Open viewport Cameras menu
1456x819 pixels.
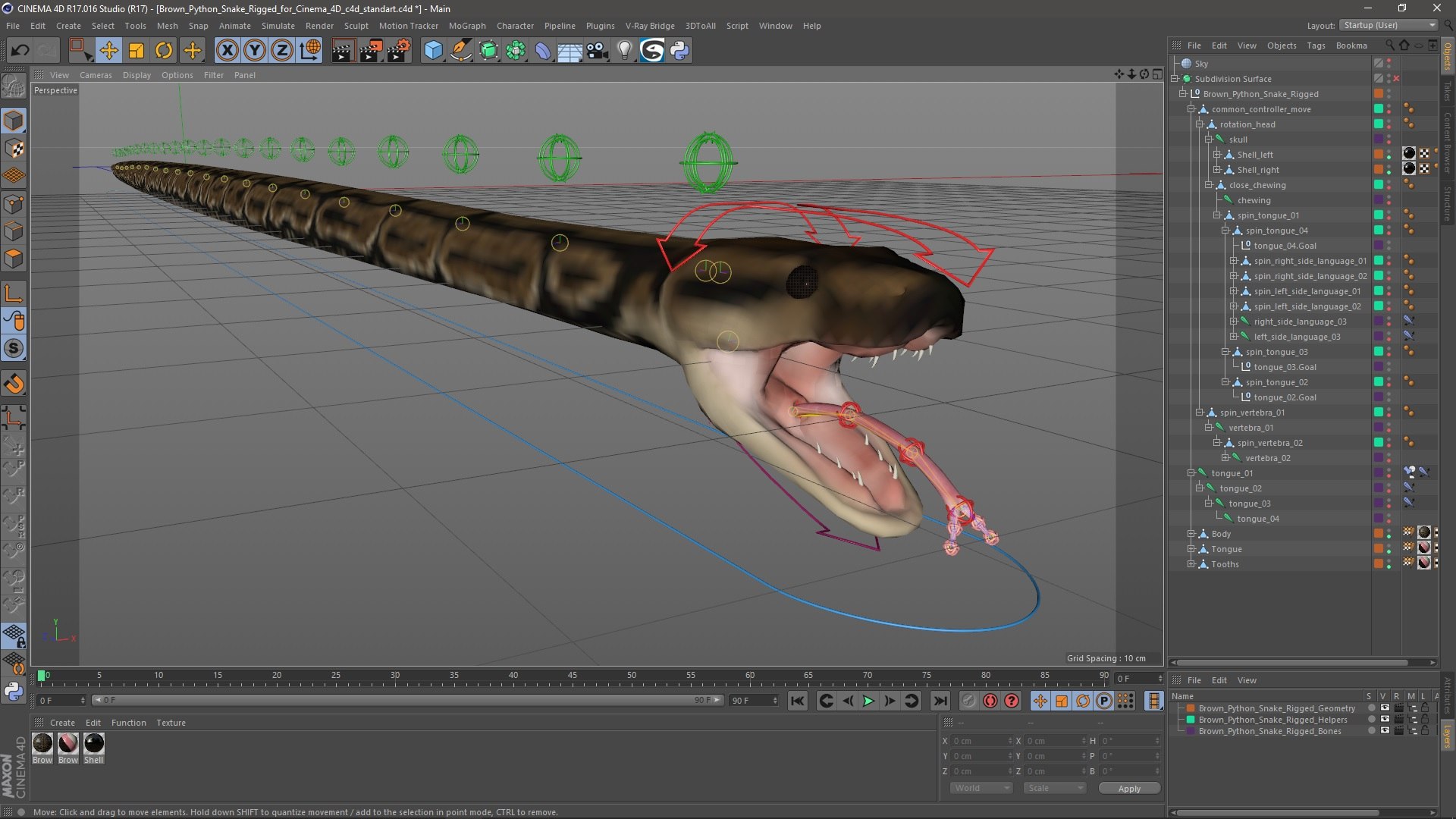point(96,75)
